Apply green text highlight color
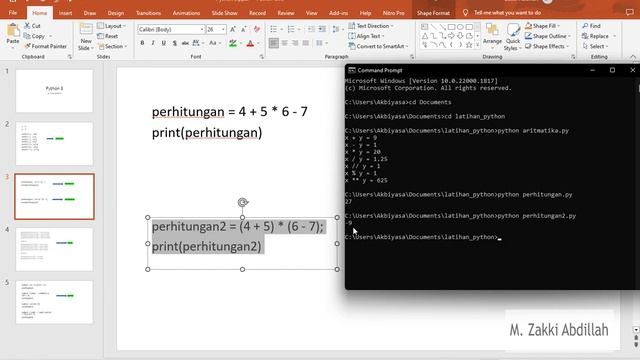 [x=233, y=43]
